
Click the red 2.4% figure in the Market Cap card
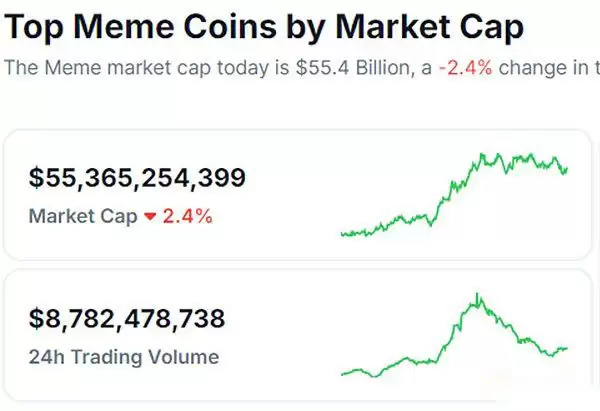click(188, 216)
